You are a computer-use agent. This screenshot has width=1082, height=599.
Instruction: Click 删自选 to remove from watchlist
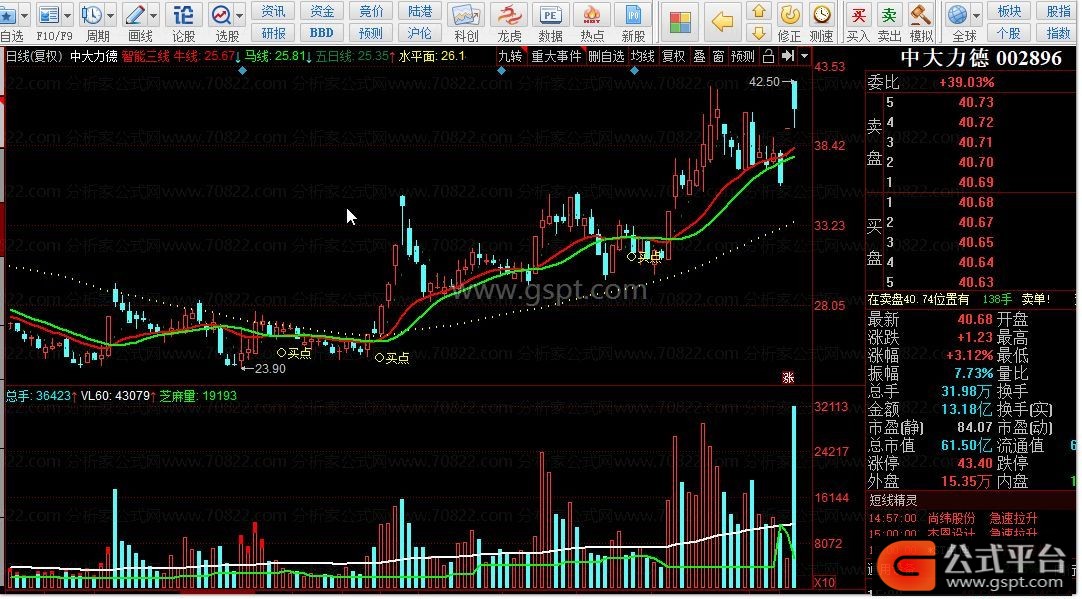[x=607, y=56]
